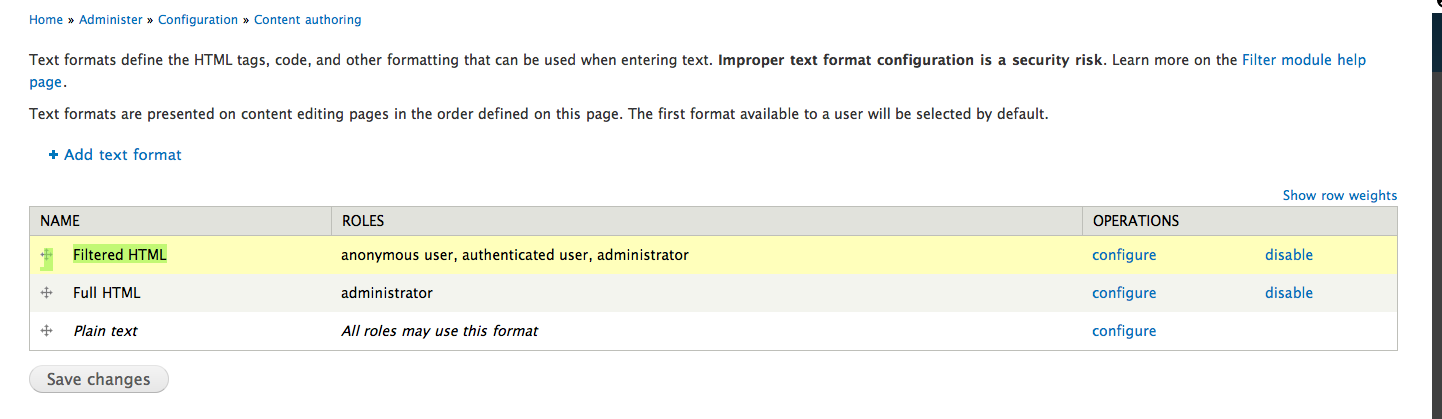Navigate to Administer breadcrumb
Image resolution: width=1442 pixels, height=419 pixels.
[111, 20]
